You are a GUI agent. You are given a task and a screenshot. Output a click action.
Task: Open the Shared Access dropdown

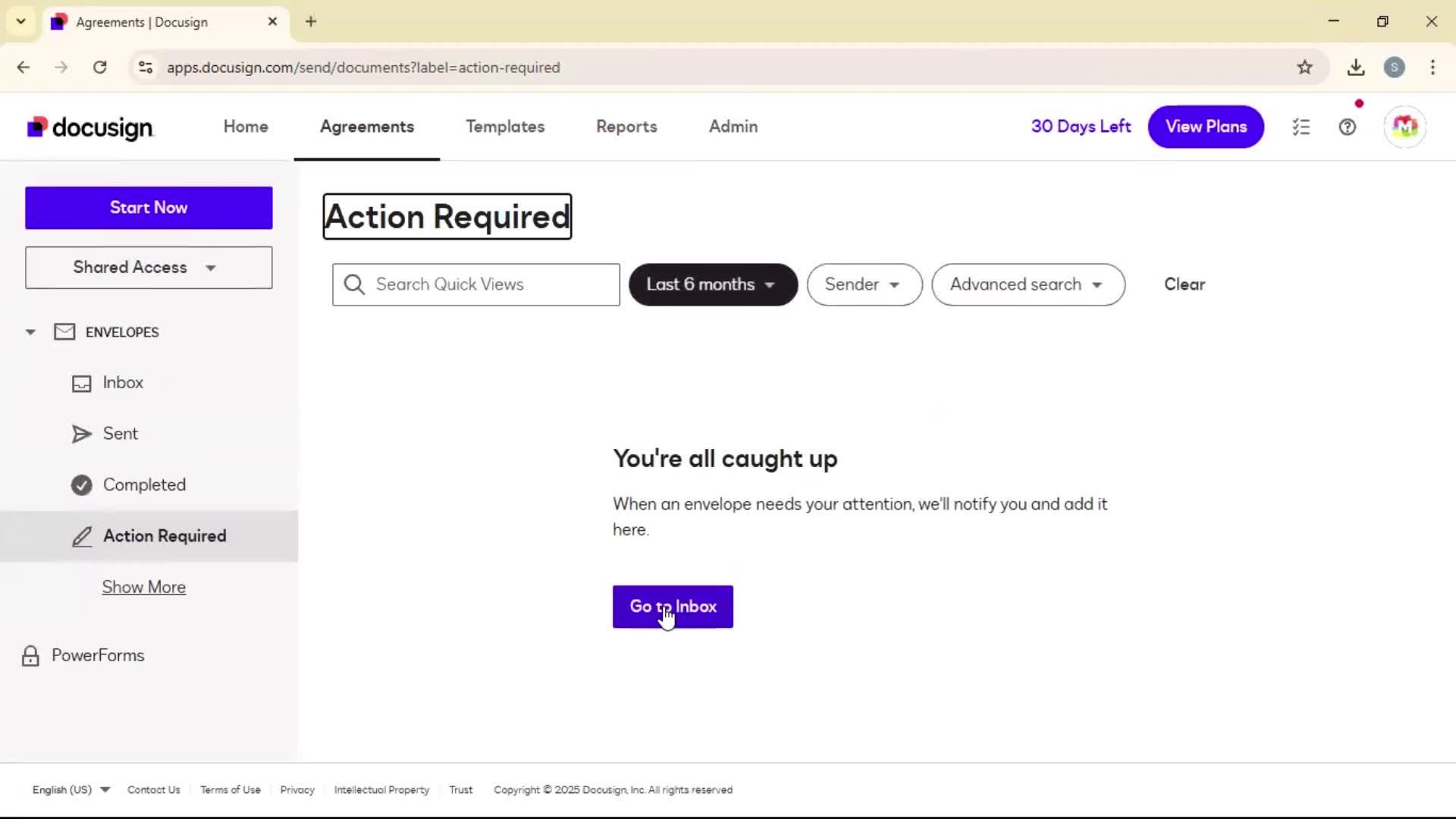(149, 268)
